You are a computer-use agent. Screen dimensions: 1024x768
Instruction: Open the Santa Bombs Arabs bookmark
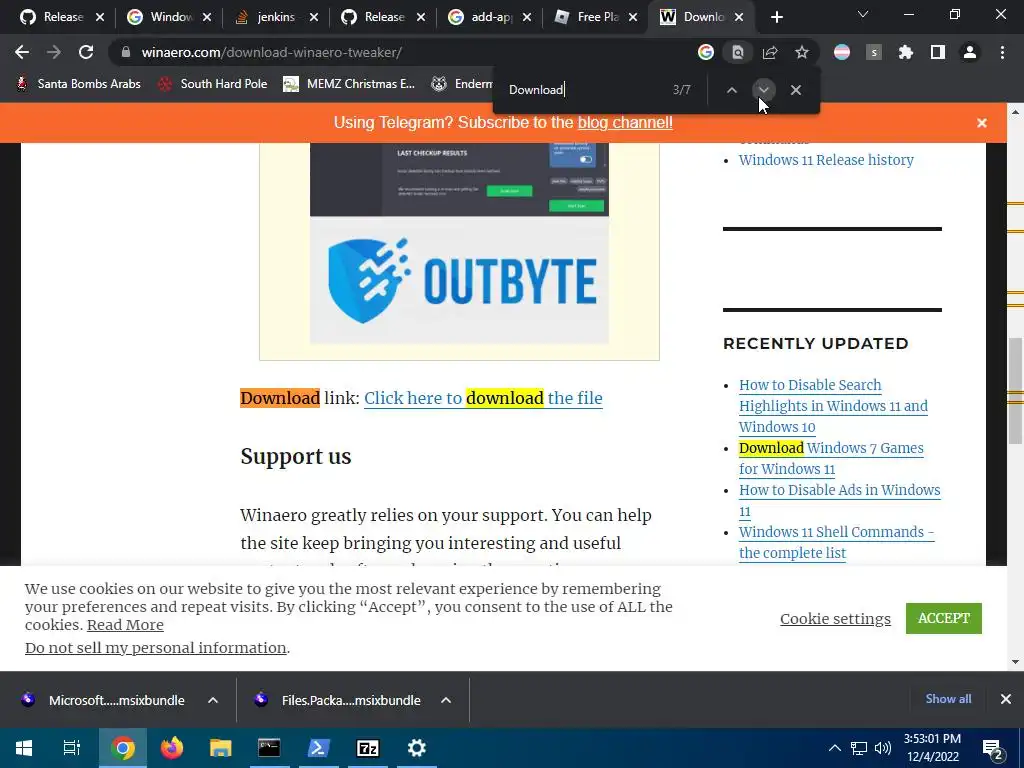[x=78, y=84]
